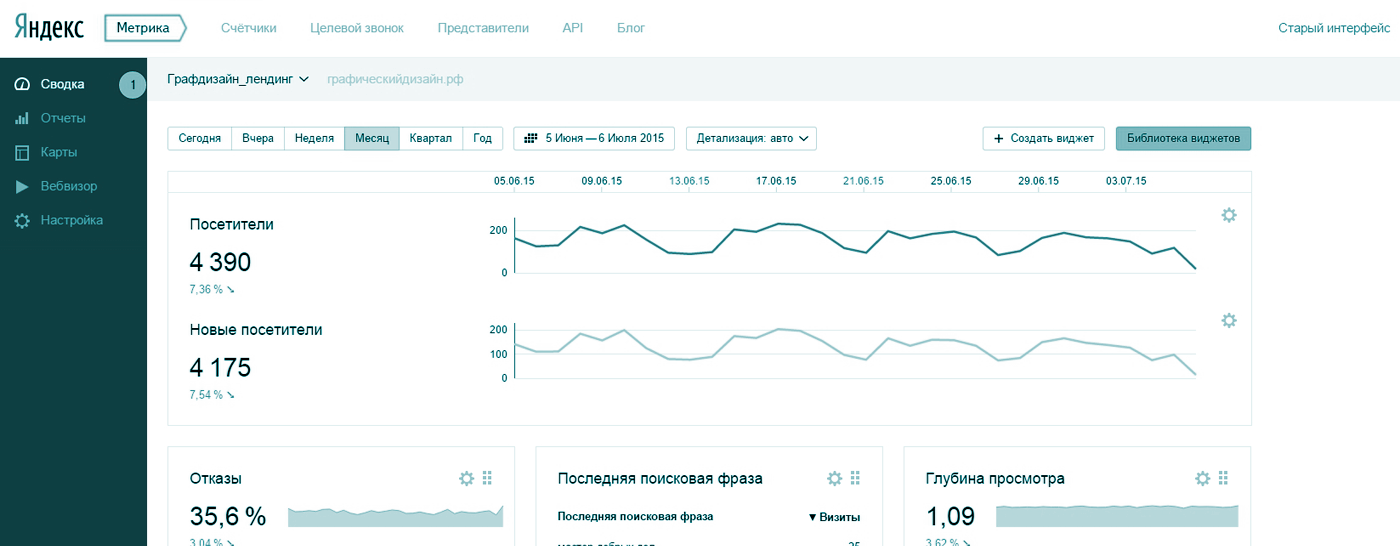Open settings gear for Новые посетители chart
Screen dimensions: 1400x546
click(x=1229, y=320)
